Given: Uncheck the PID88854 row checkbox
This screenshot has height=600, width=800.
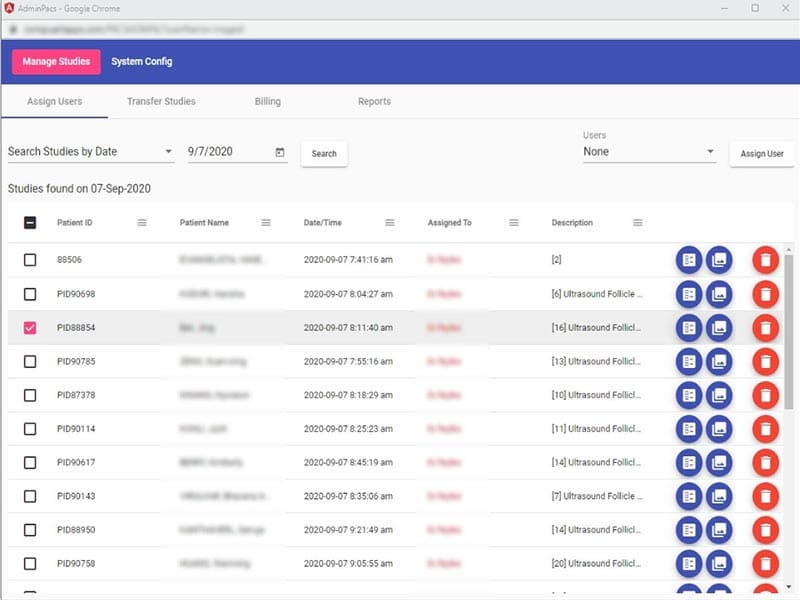Looking at the screenshot, I should click(x=30, y=328).
